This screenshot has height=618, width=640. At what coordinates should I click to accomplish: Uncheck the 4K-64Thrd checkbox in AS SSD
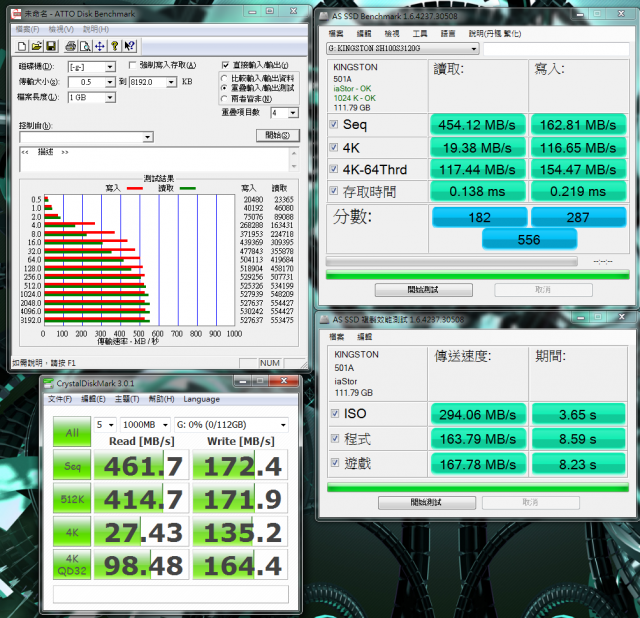tap(334, 169)
